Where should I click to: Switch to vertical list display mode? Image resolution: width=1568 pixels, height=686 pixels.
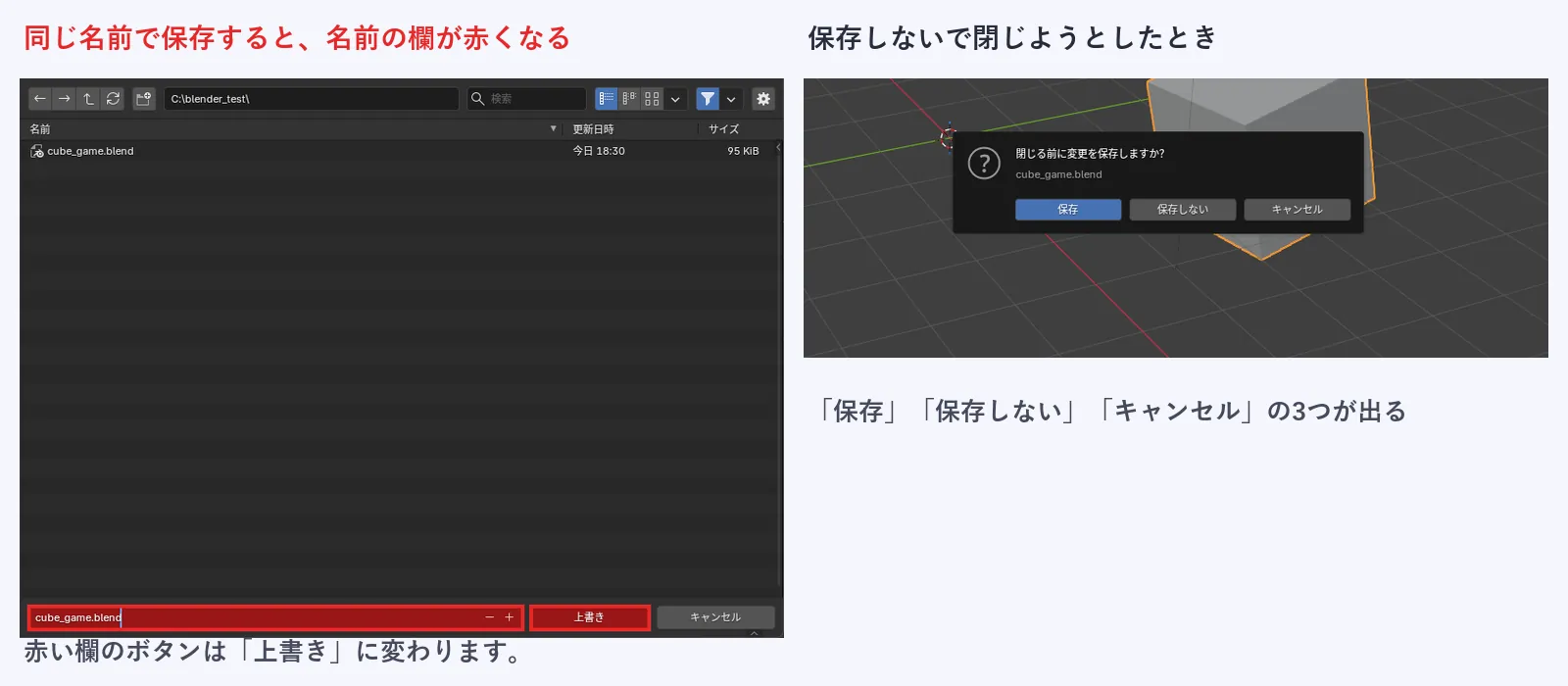[607, 99]
